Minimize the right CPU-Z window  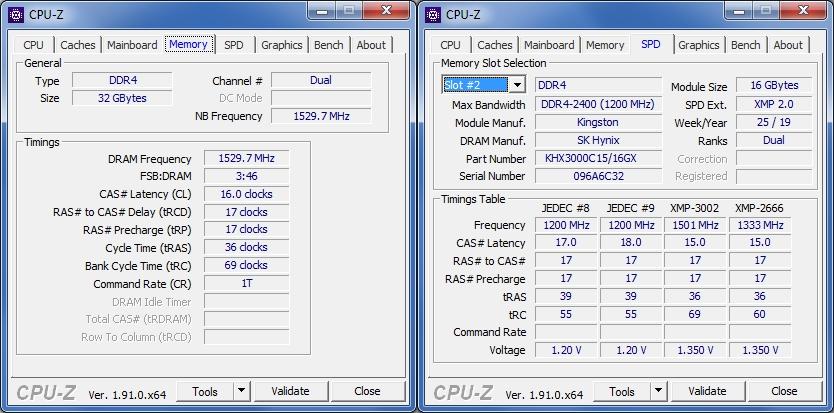pos(739,11)
